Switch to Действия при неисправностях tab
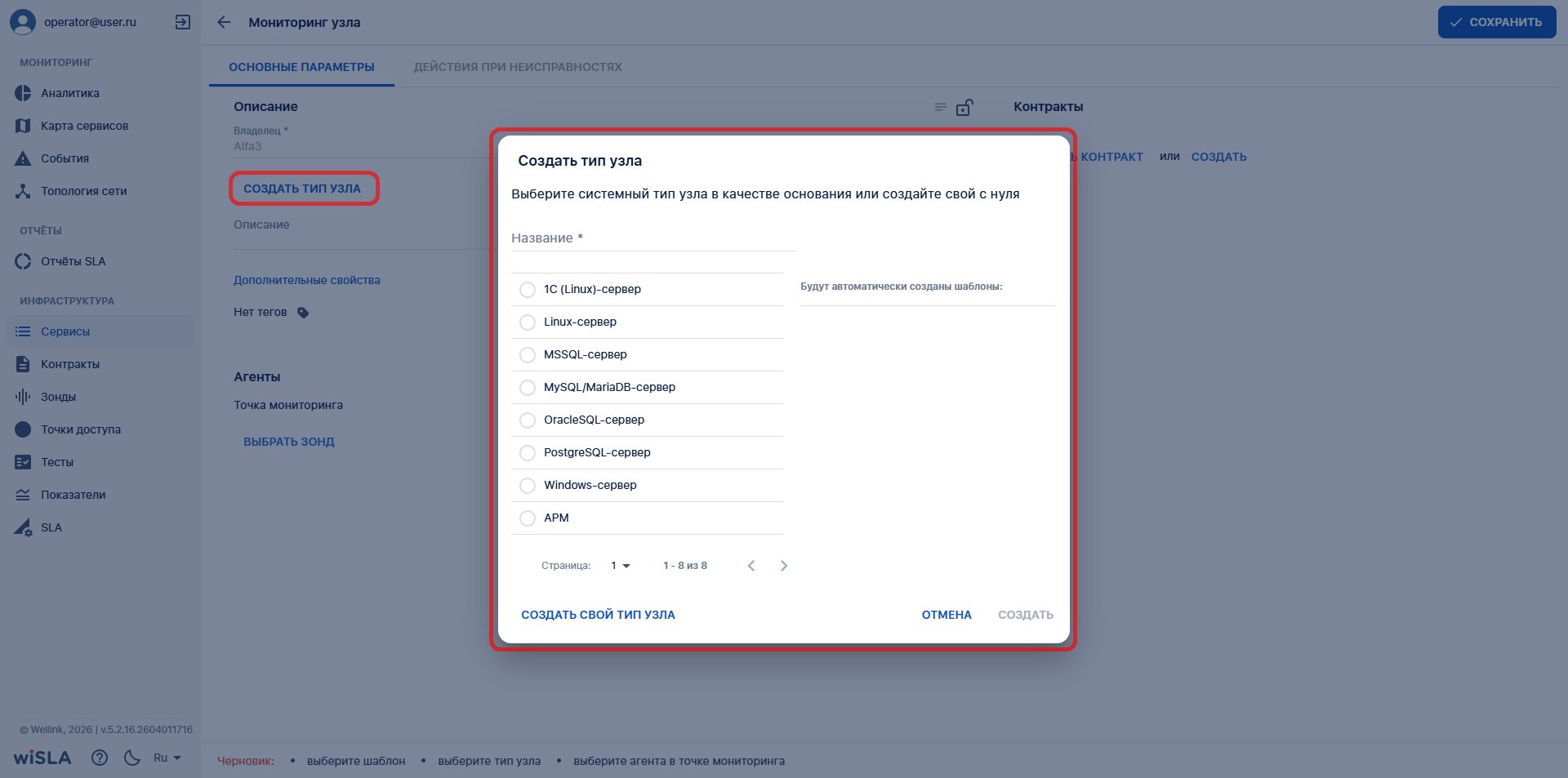Image resolution: width=1568 pixels, height=778 pixels. (x=518, y=67)
